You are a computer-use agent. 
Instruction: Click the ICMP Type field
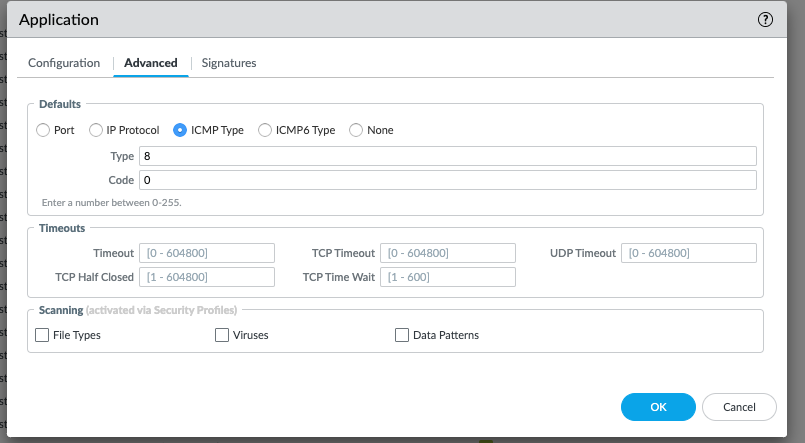click(447, 156)
